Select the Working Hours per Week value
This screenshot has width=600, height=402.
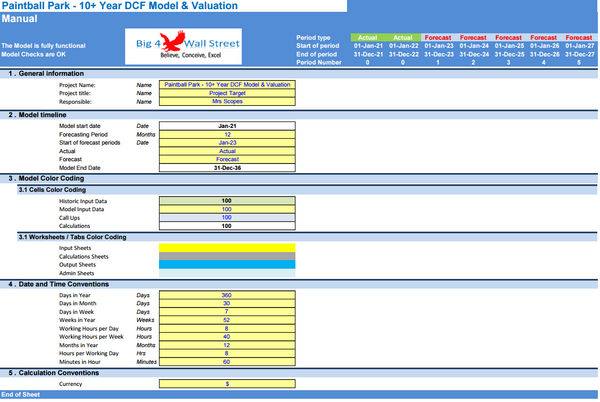pos(226,336)
